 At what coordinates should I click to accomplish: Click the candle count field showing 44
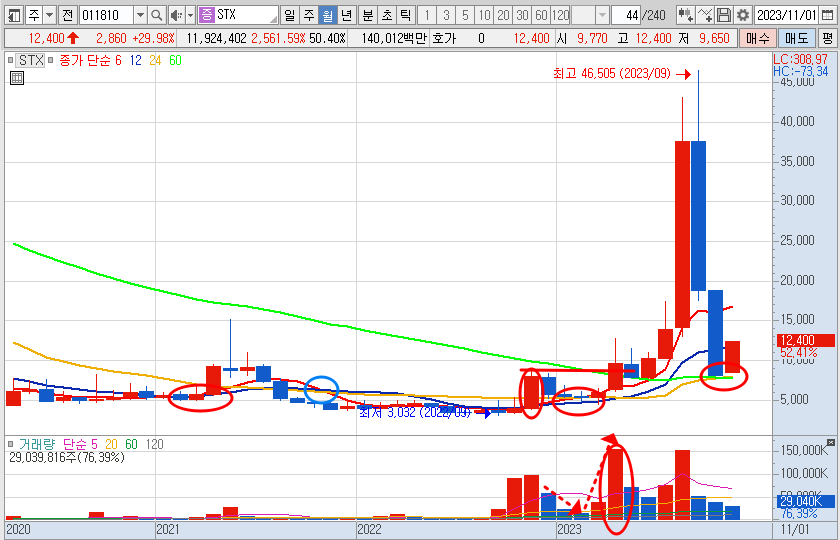coord(627,15)
